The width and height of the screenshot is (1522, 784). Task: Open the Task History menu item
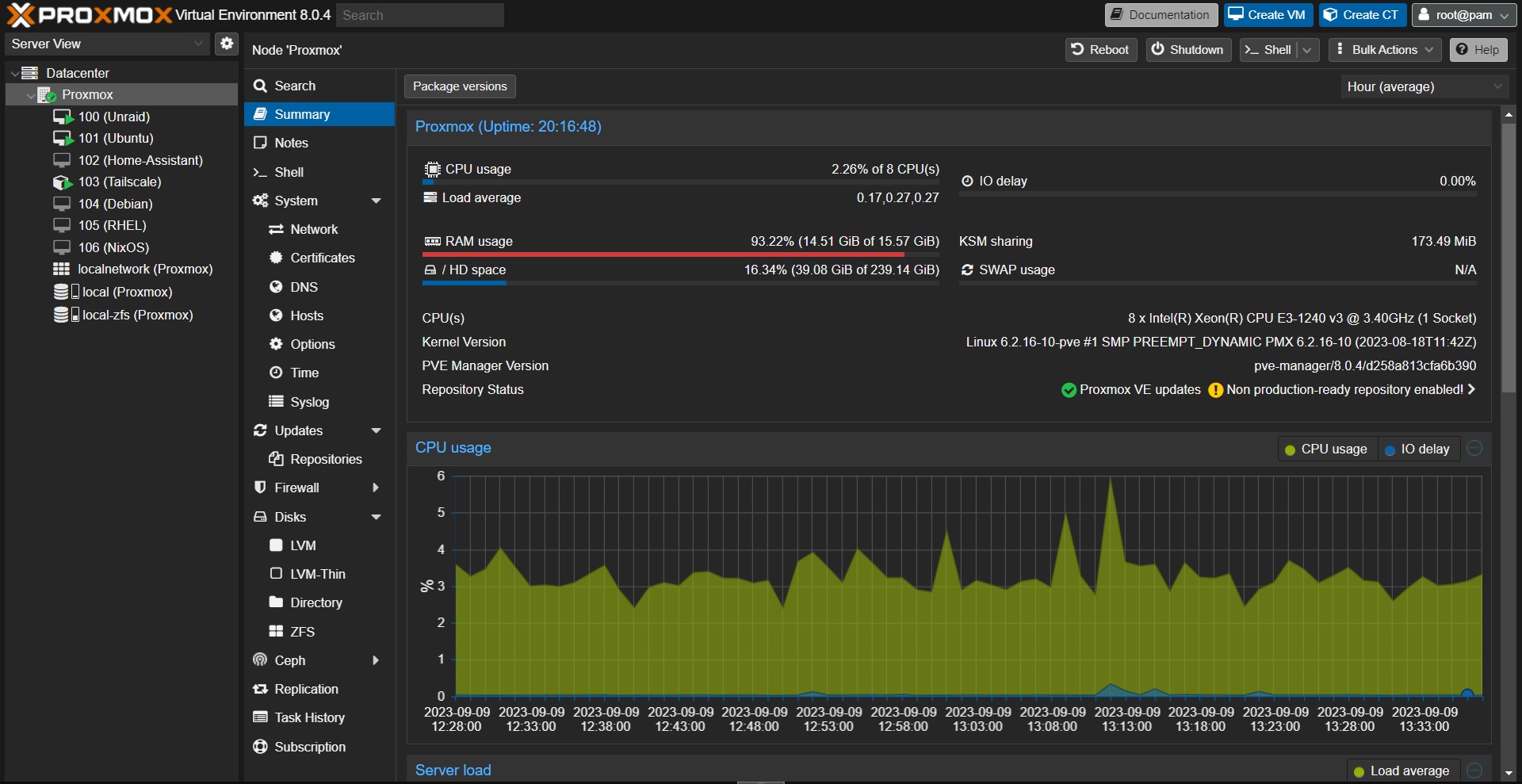309,717
